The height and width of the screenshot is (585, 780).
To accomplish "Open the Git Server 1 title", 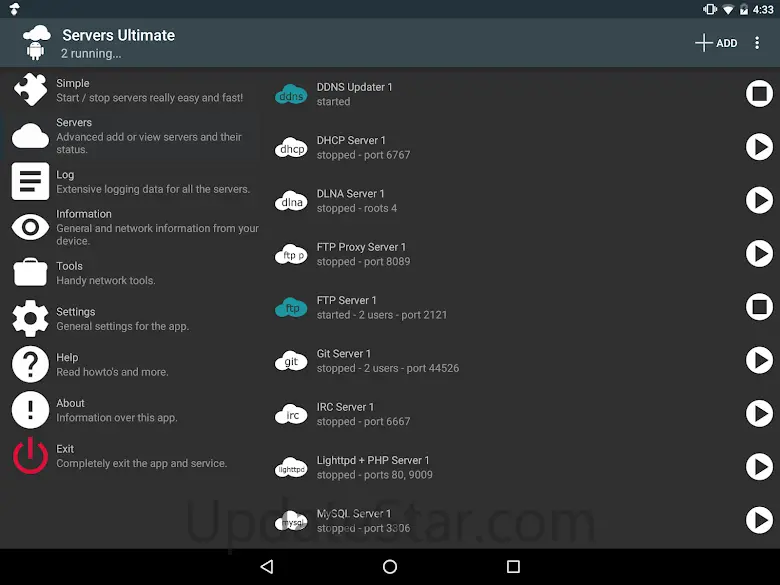I will pyautogui.click(x=343, y=354).
